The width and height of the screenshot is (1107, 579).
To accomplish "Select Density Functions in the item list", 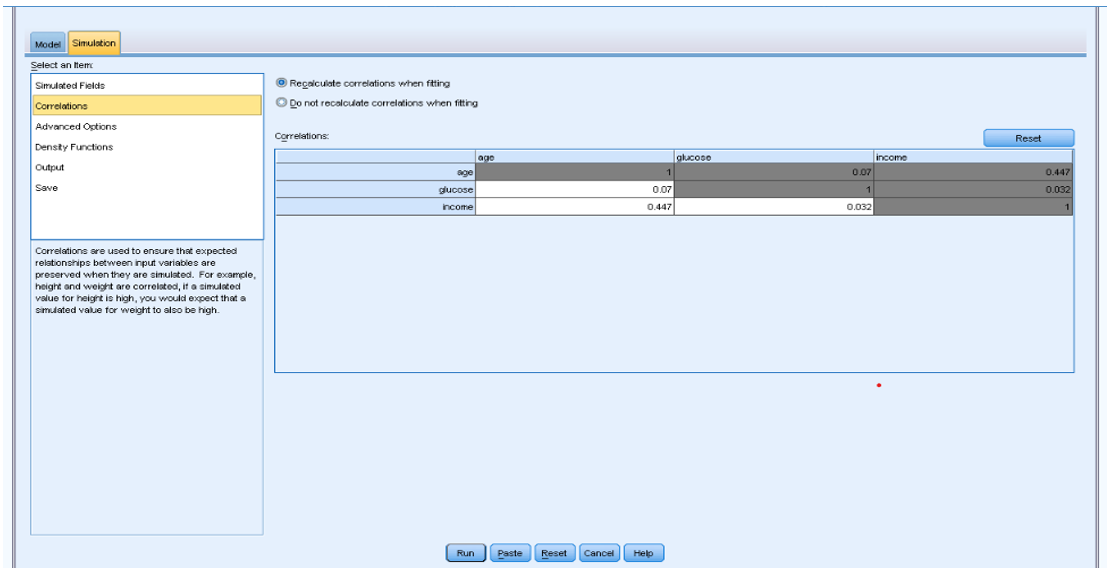I will (77, 146).
